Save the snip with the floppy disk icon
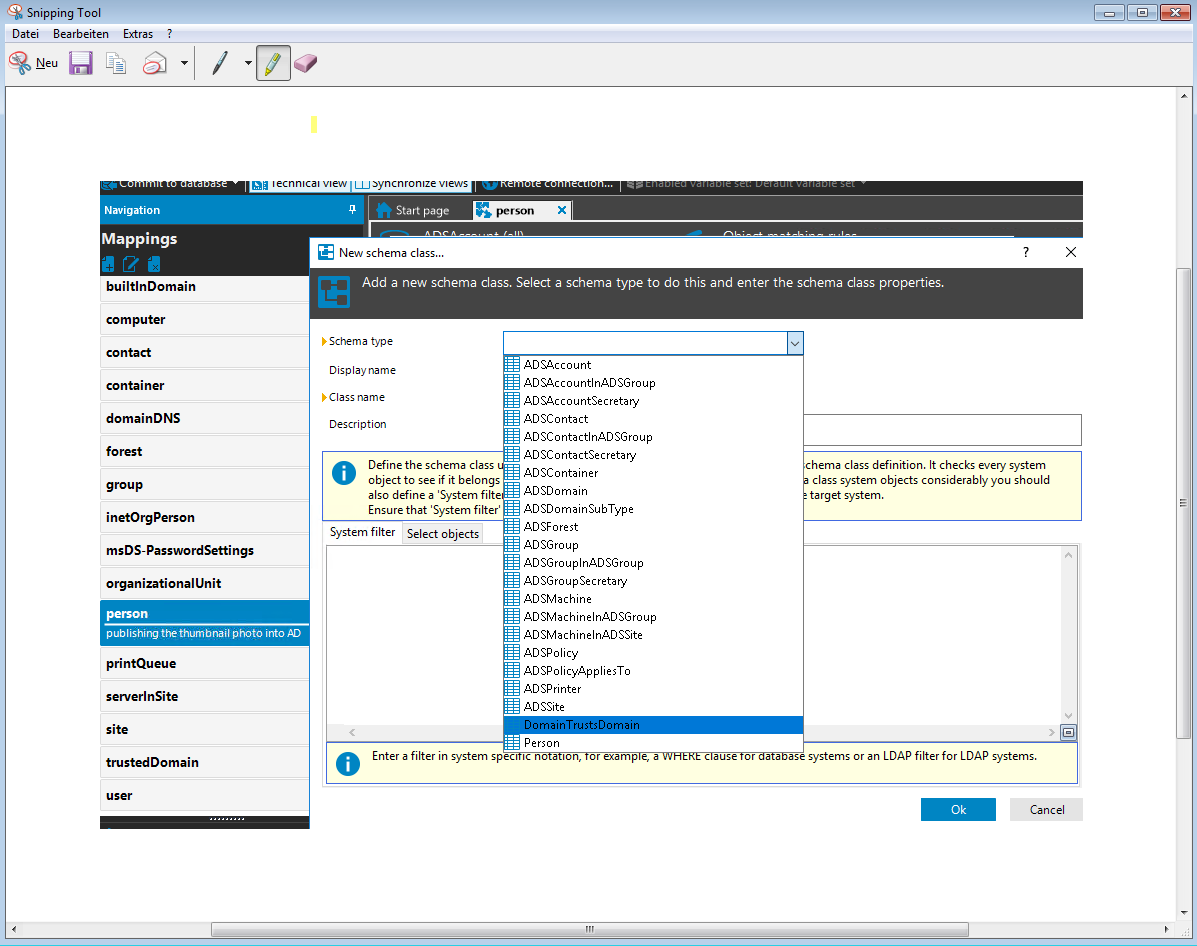The image size is (1197, 946). (x=81, y=63)
